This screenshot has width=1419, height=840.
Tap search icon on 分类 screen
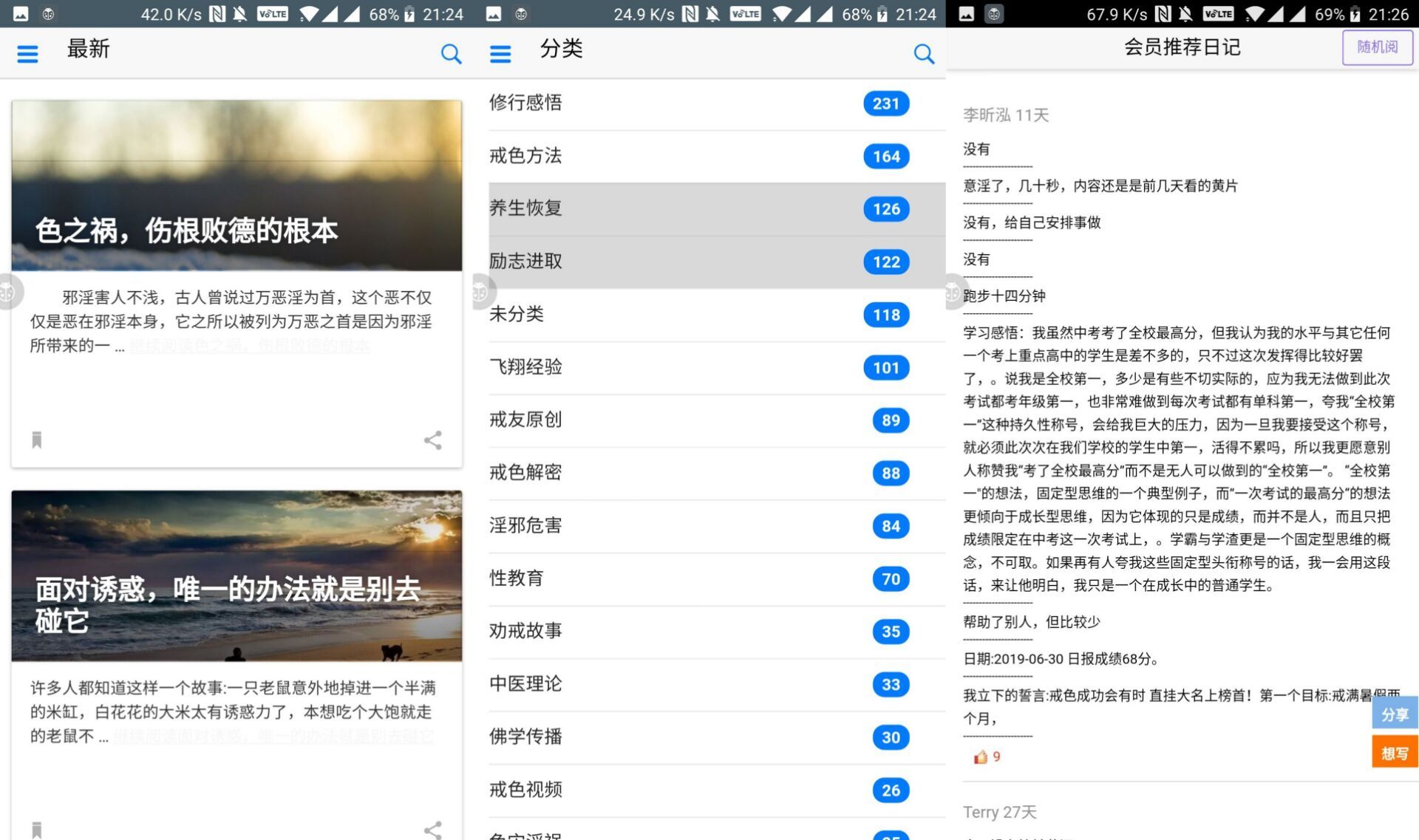(x=924, y=53)
